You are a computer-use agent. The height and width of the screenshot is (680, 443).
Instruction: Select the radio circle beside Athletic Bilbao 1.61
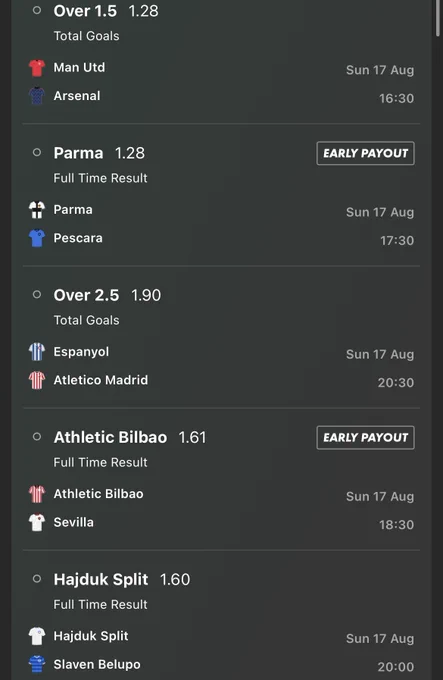pyautogui.click(x=37, y=437)
